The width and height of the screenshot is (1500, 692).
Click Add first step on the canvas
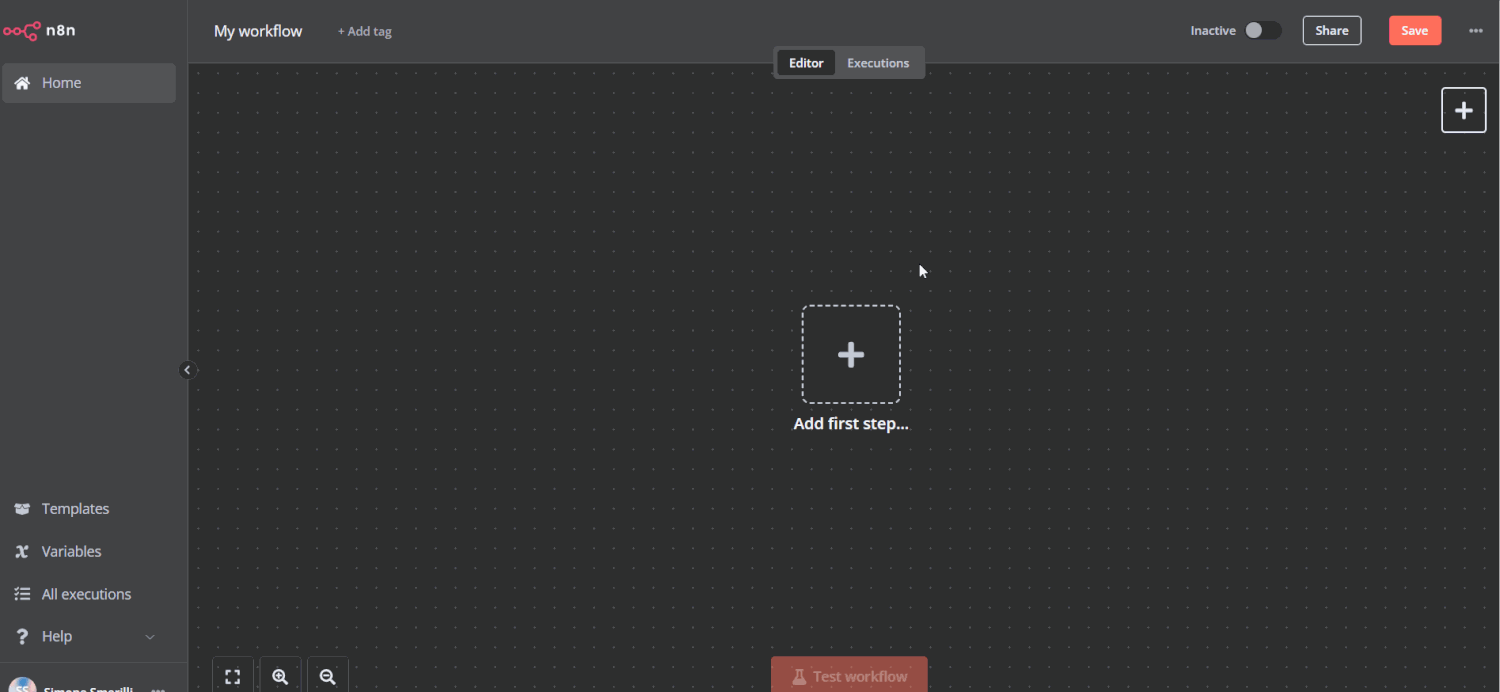[x=851, y=354]
